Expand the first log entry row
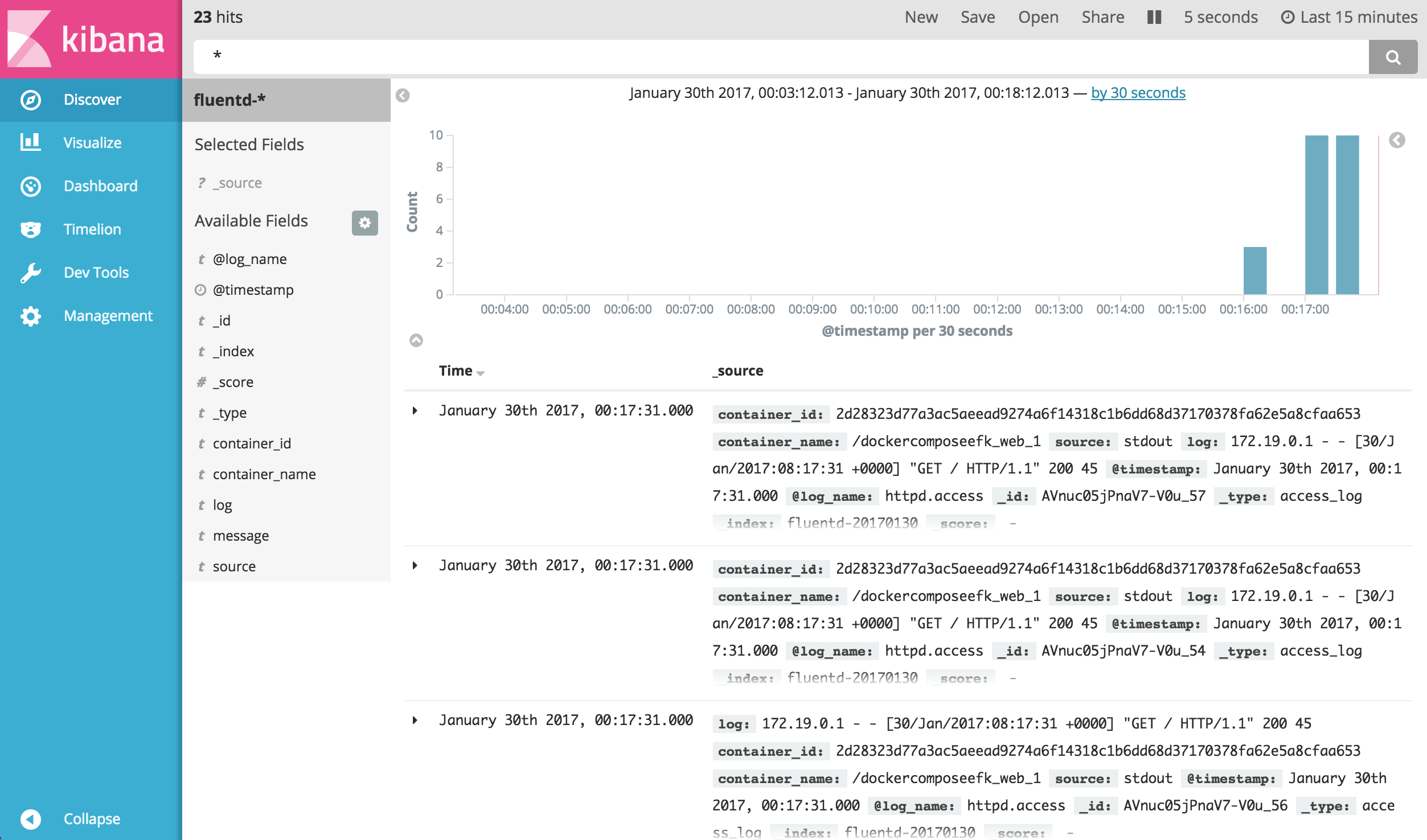This screenshot has height=840, width=1427. (x=415, y=410)
